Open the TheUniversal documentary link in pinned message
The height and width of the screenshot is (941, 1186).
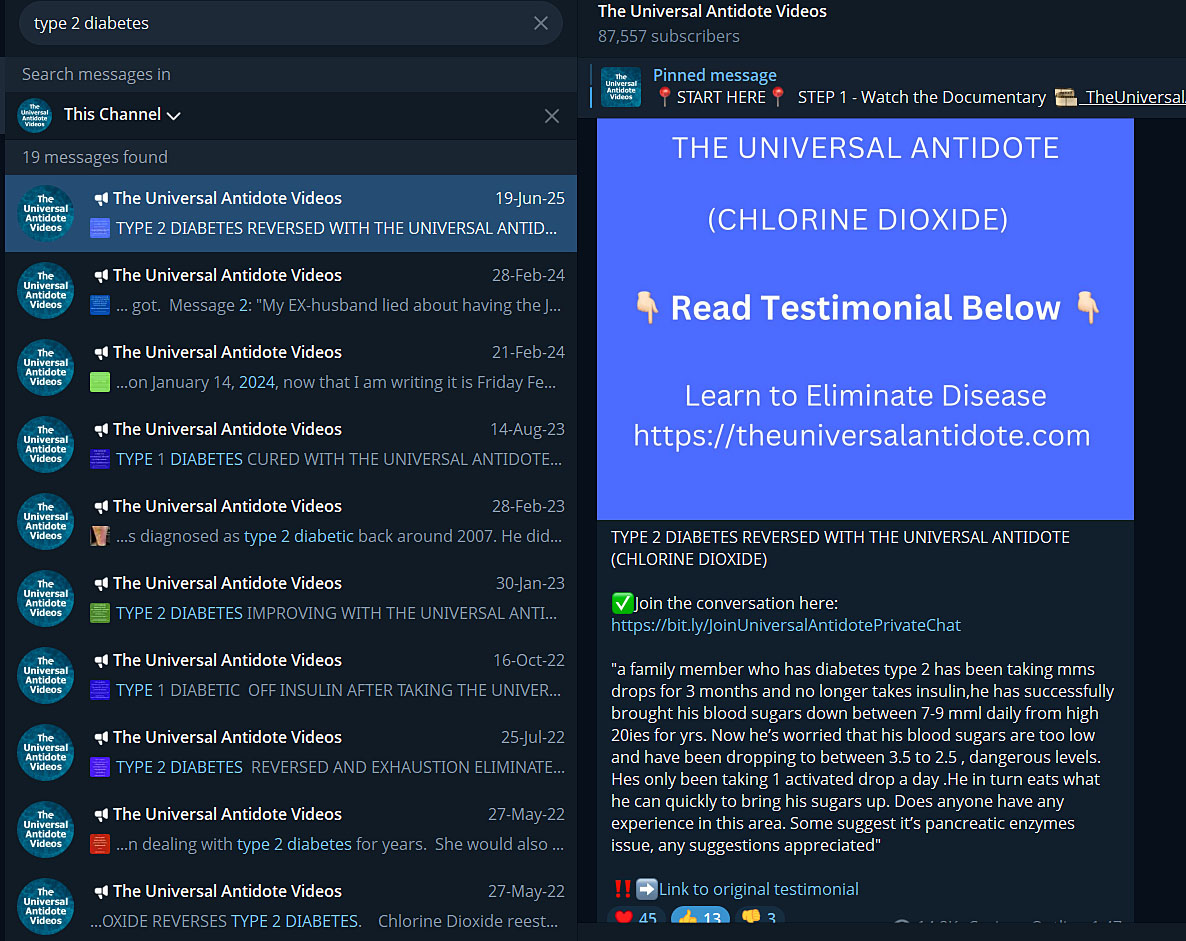click(x=1134, y=98)
